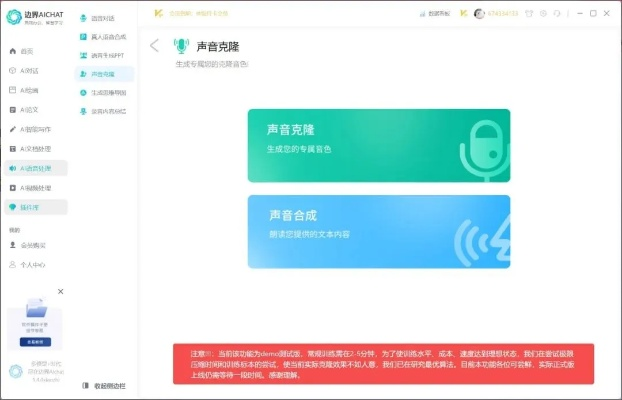Click the red demo notice banner
Viewport: 622px width, 400px height.
pos(383,364)
